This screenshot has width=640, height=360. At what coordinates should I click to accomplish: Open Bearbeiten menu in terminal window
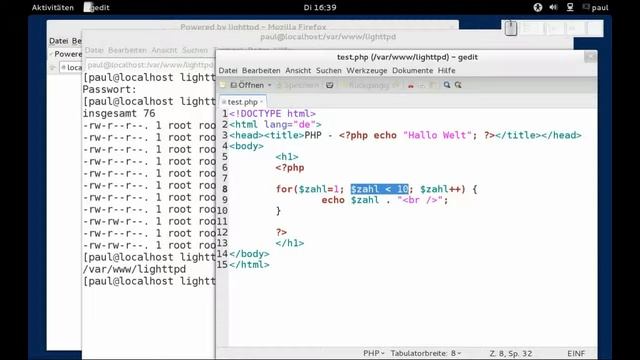(127, 50)
